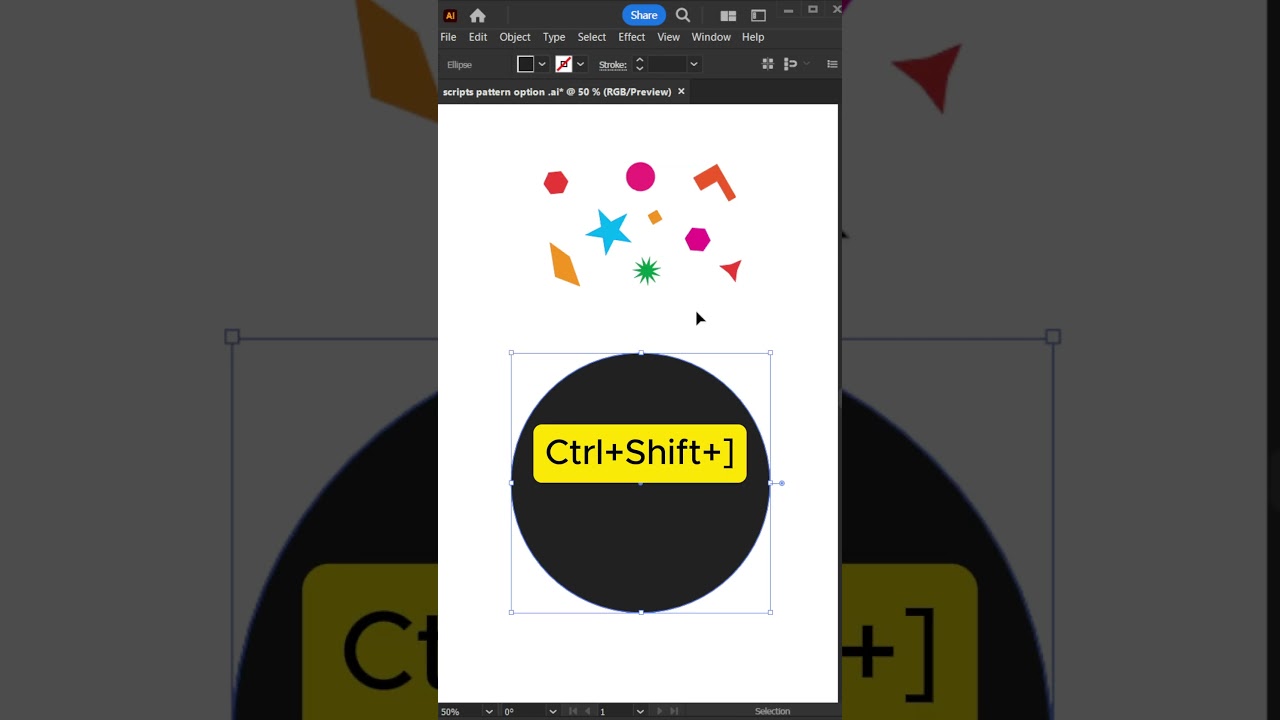This screenshot has width=1280, height=720.
Task: Select the blue star shape
Action: tap(608, 231)
